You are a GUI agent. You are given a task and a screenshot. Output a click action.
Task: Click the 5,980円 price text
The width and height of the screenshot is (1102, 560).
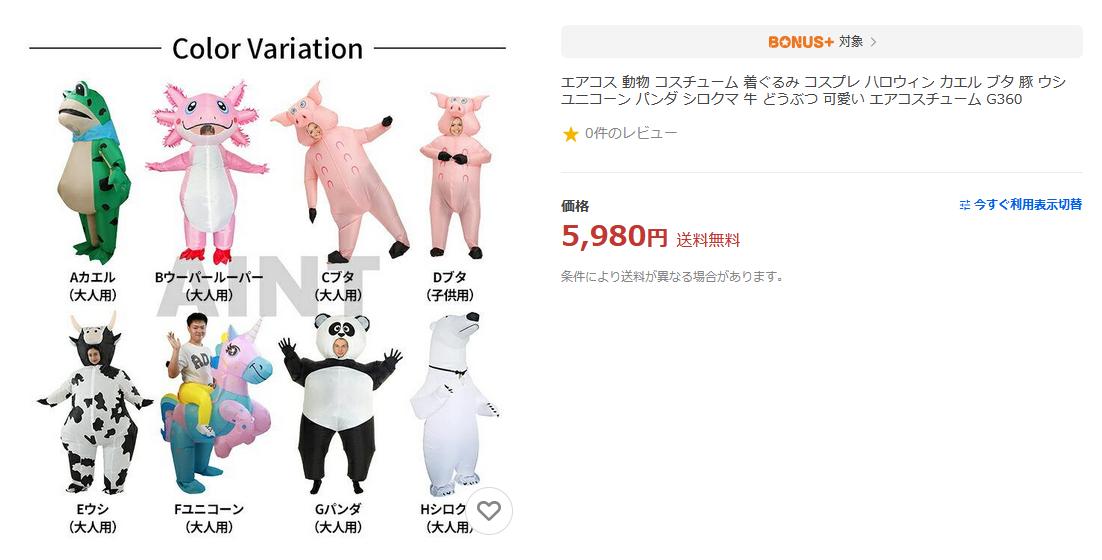pos(614,236)
